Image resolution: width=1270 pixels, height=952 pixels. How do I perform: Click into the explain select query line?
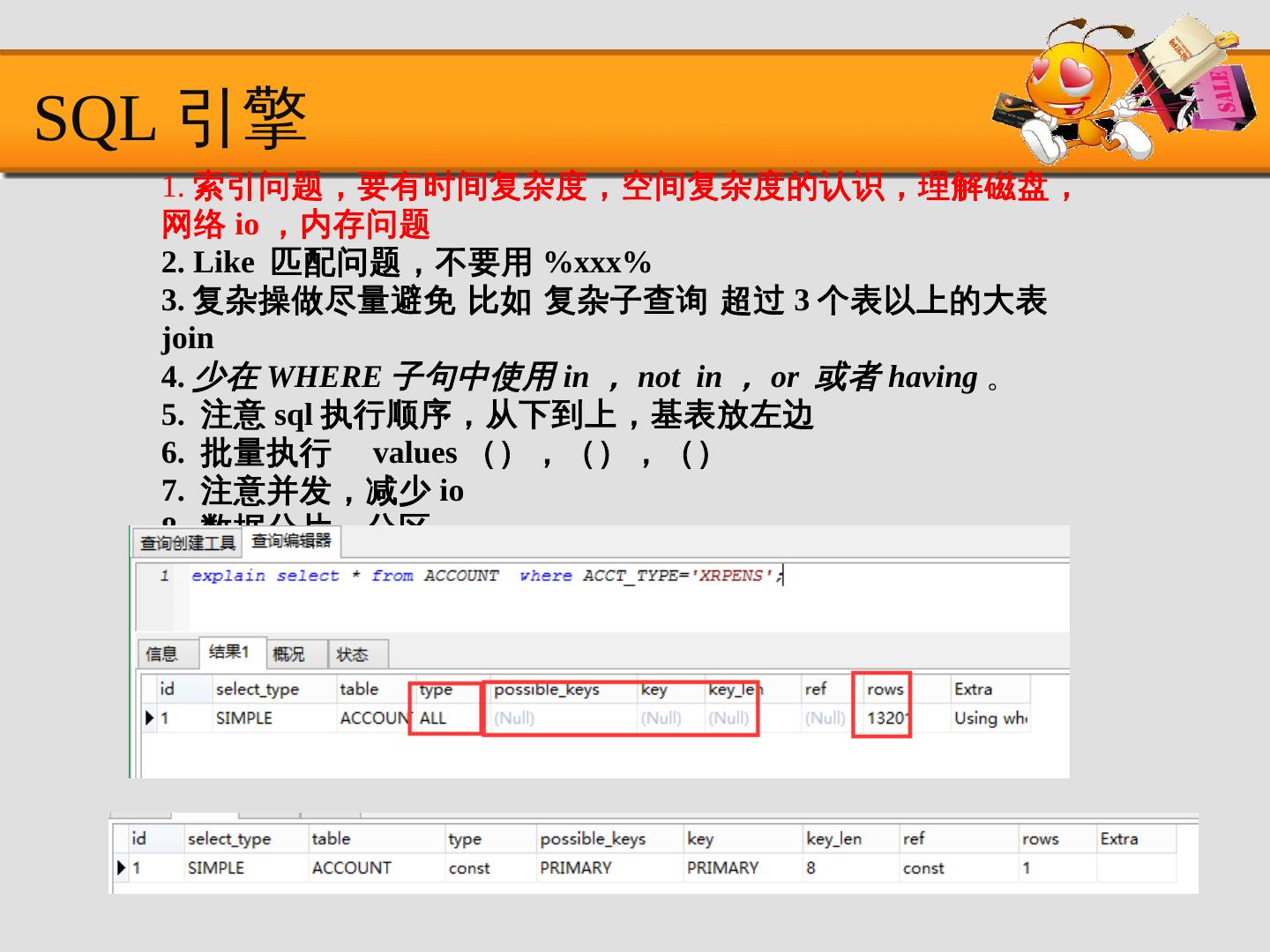(485, 576)
